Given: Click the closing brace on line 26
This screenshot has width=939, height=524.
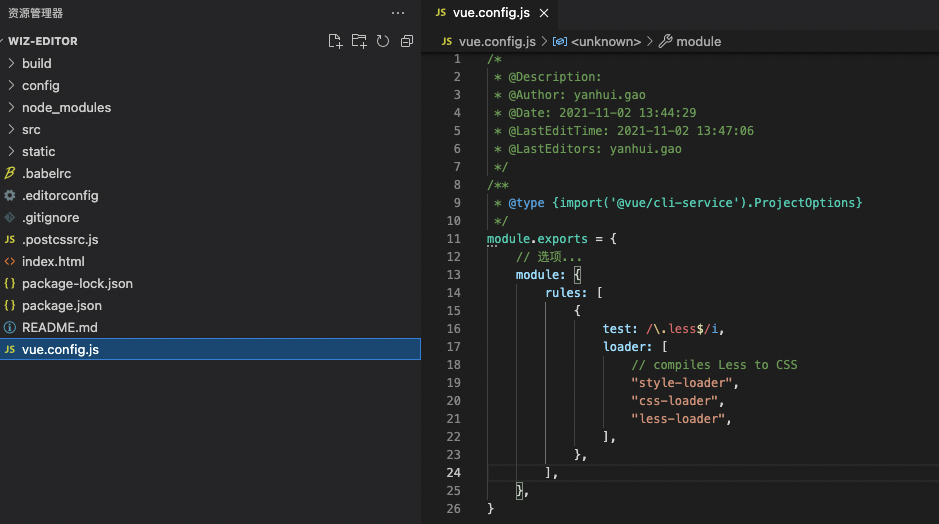Looking at the screenshot, I should [490, 508].
